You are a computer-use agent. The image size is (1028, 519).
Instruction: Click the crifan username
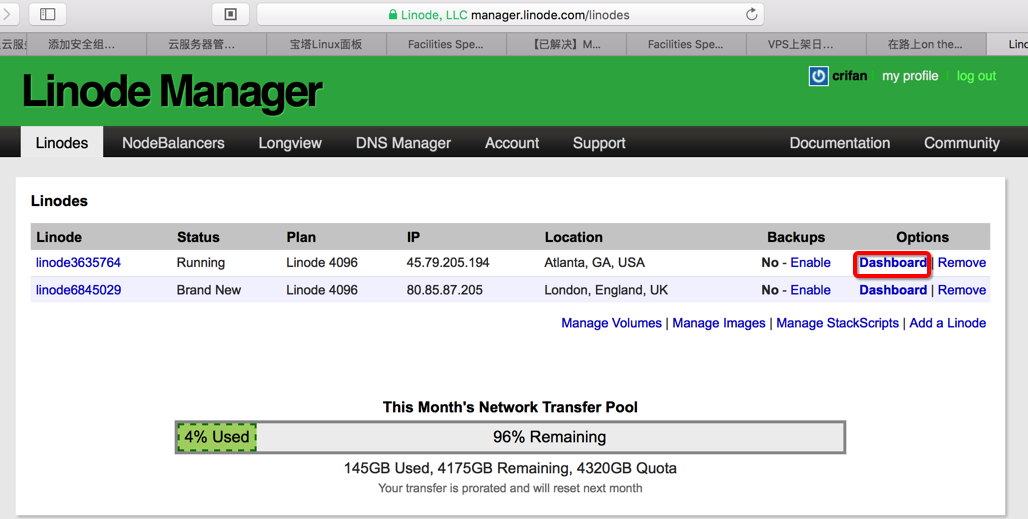coord(850,76)
